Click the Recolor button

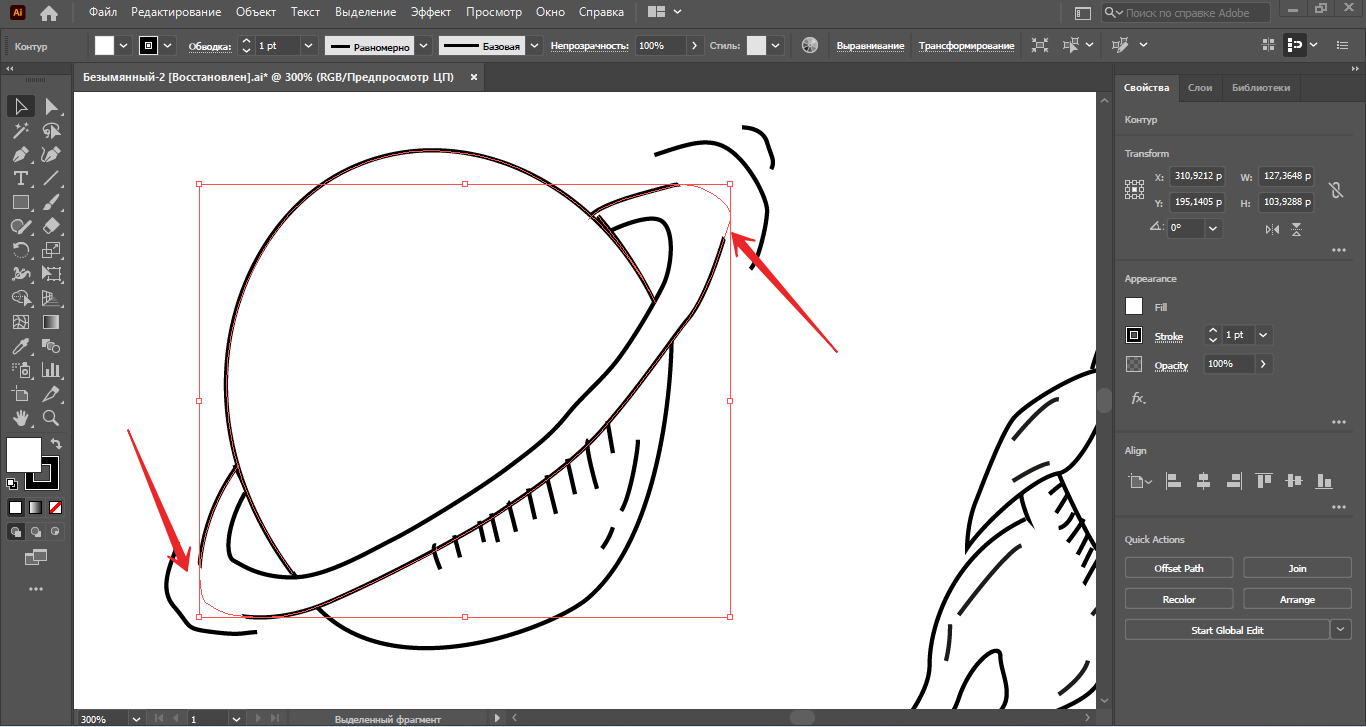coord(1179,599)
